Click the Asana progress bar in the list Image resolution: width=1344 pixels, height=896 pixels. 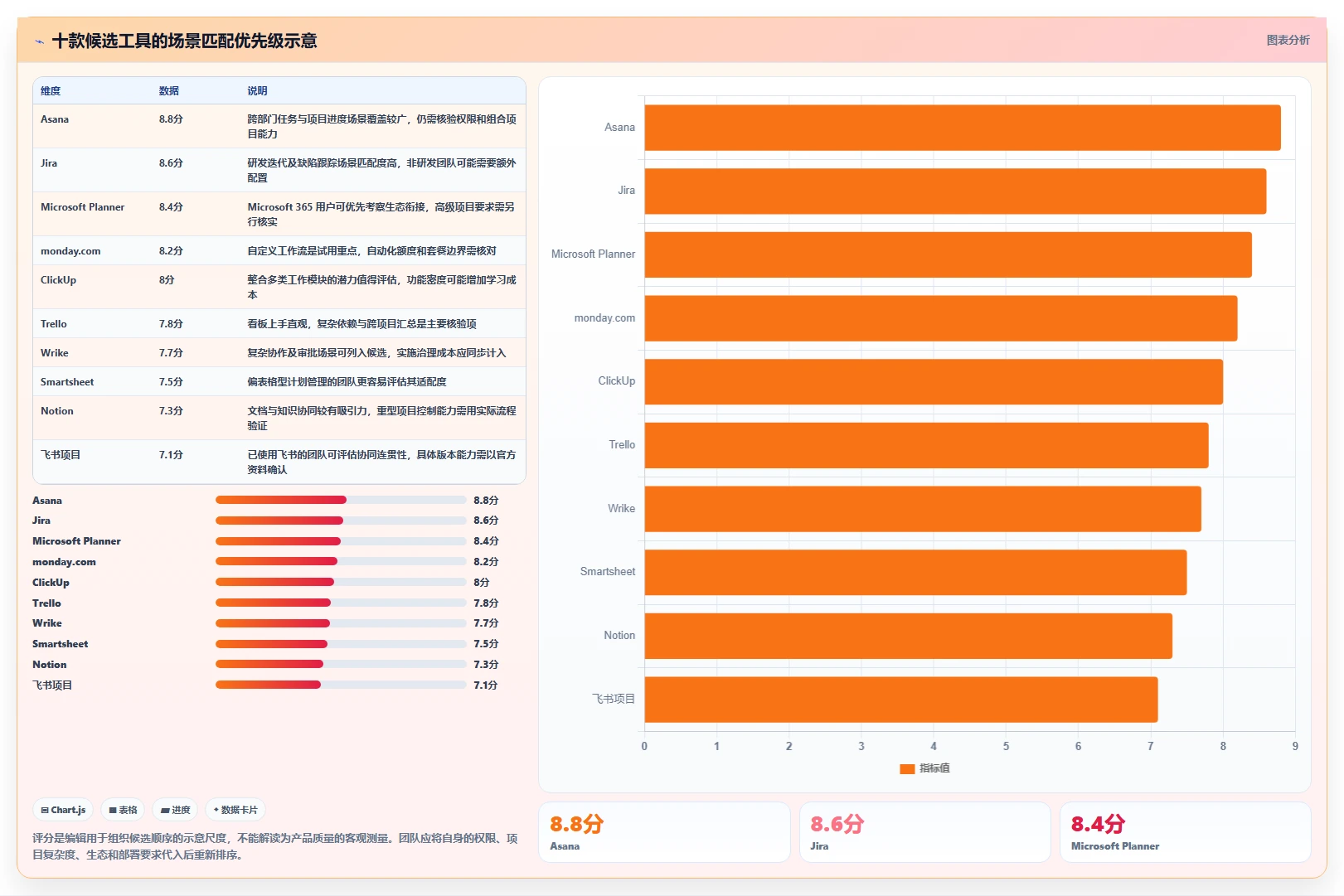[341, 500]
